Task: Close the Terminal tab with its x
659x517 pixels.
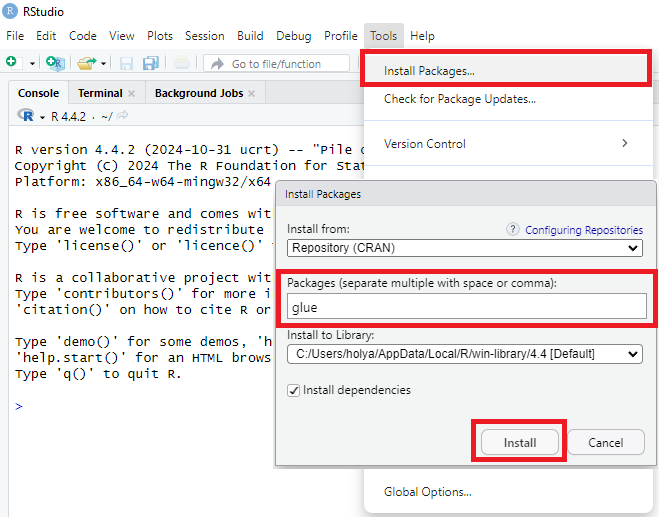Action: [x=131, y=93]
